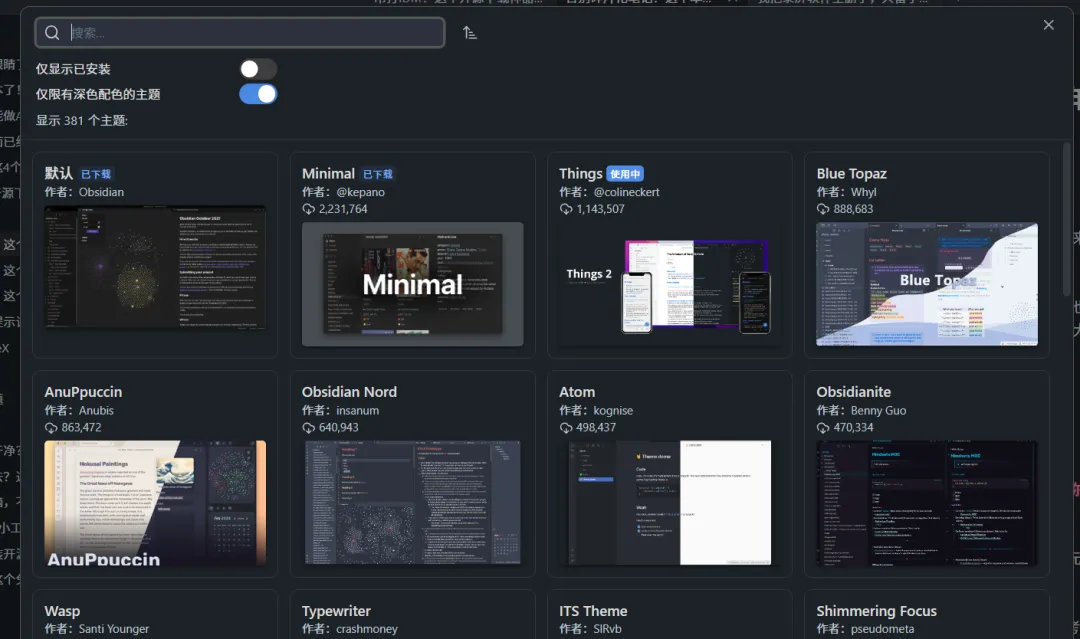1080x639 pixels.
Task: Open the AnuPpuccin theme title
Action: [83, 392]
